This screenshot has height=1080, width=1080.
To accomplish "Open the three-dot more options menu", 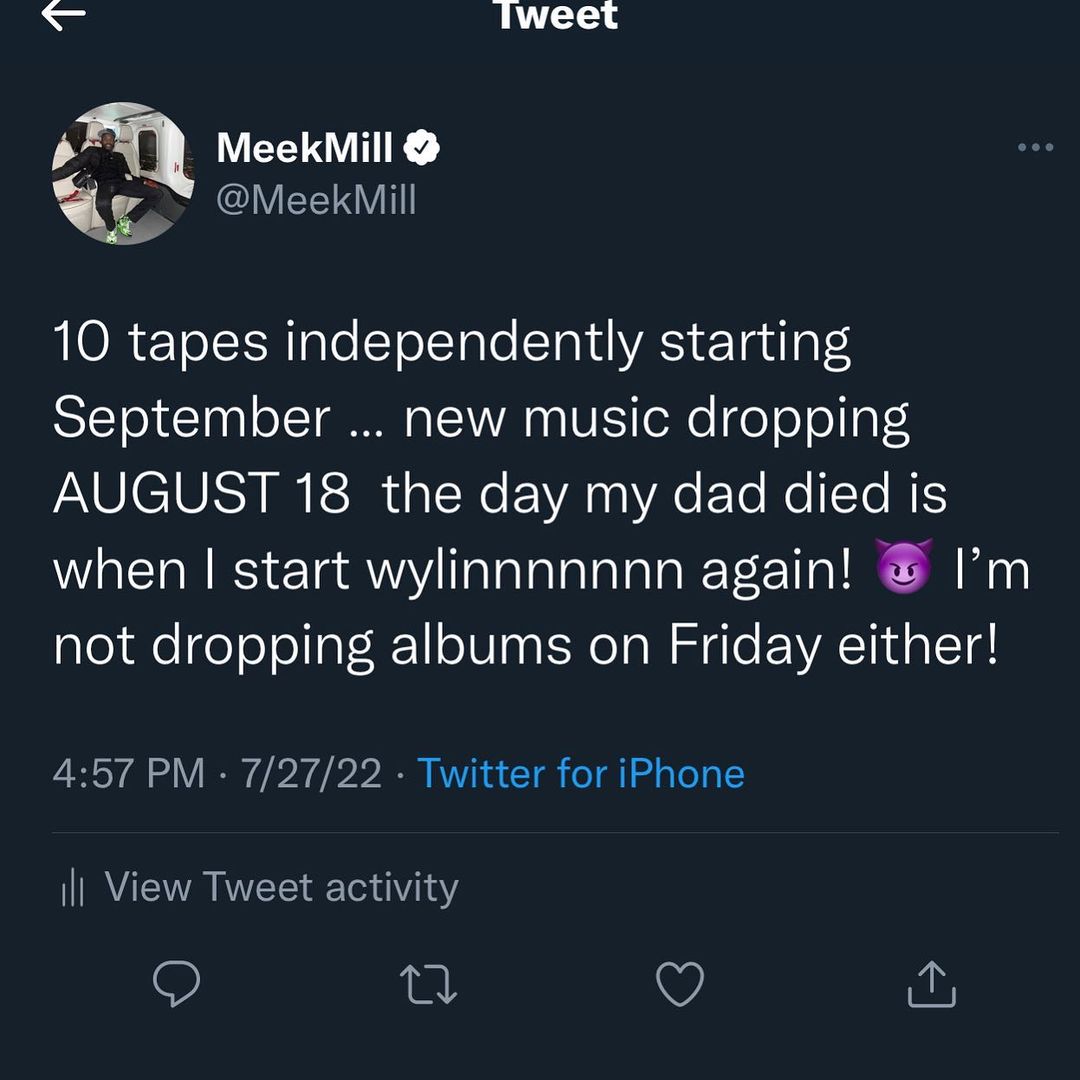I will click(1035, 148).
